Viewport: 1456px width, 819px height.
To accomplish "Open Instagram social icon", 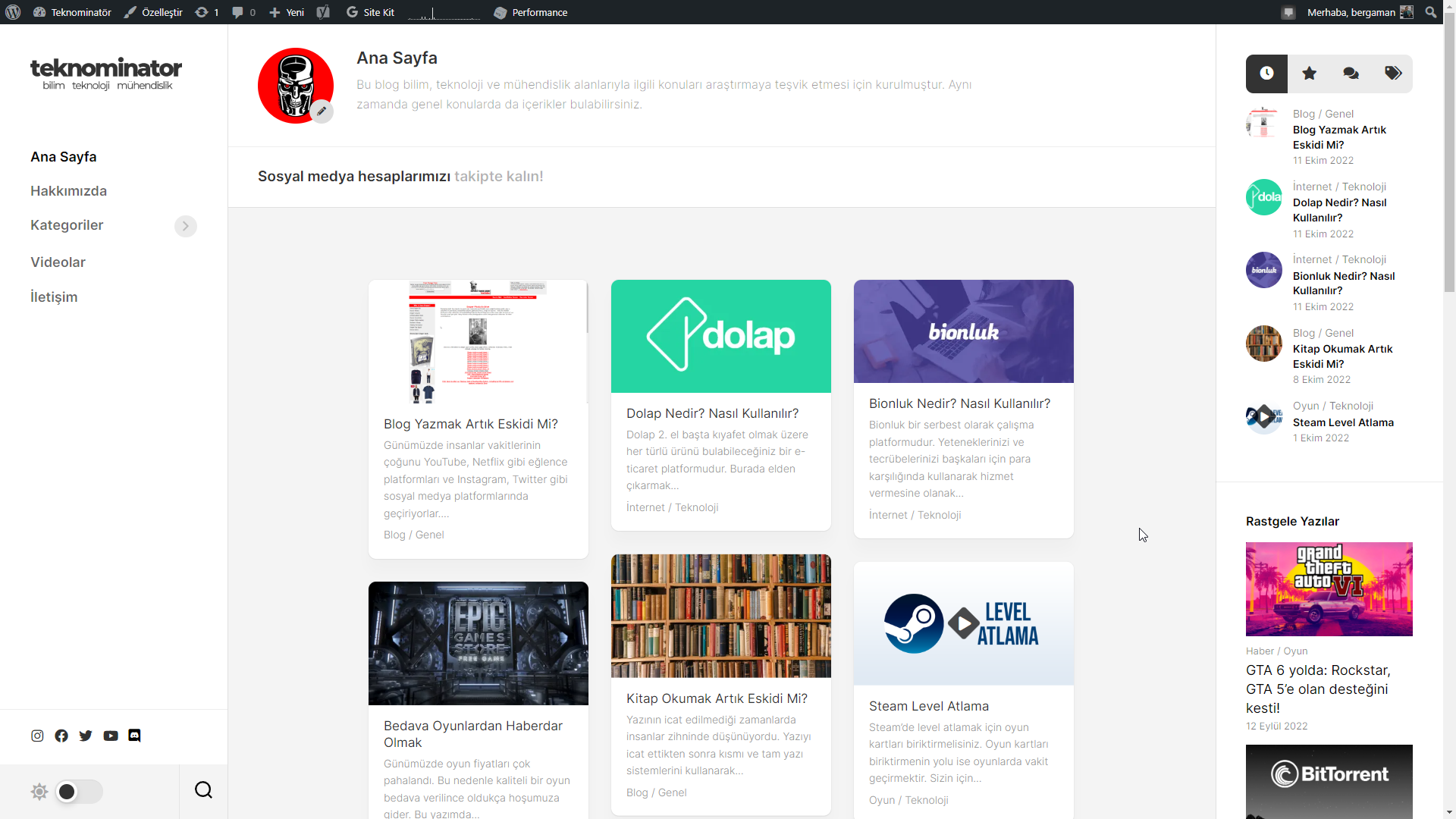I will point(37,736).
